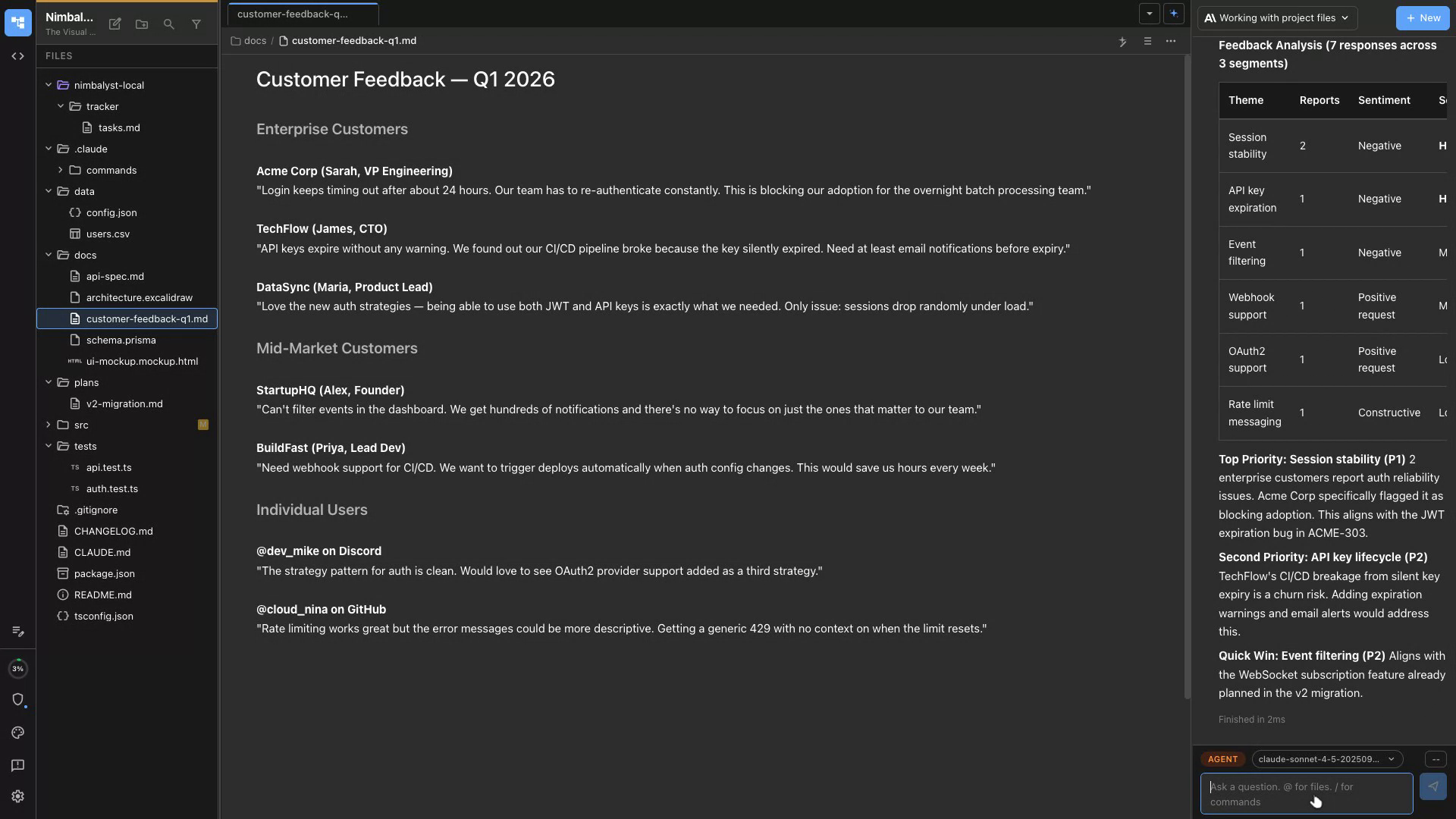Click the blue New button
The image size is (1456, 819).
[x=1422, y=17]
